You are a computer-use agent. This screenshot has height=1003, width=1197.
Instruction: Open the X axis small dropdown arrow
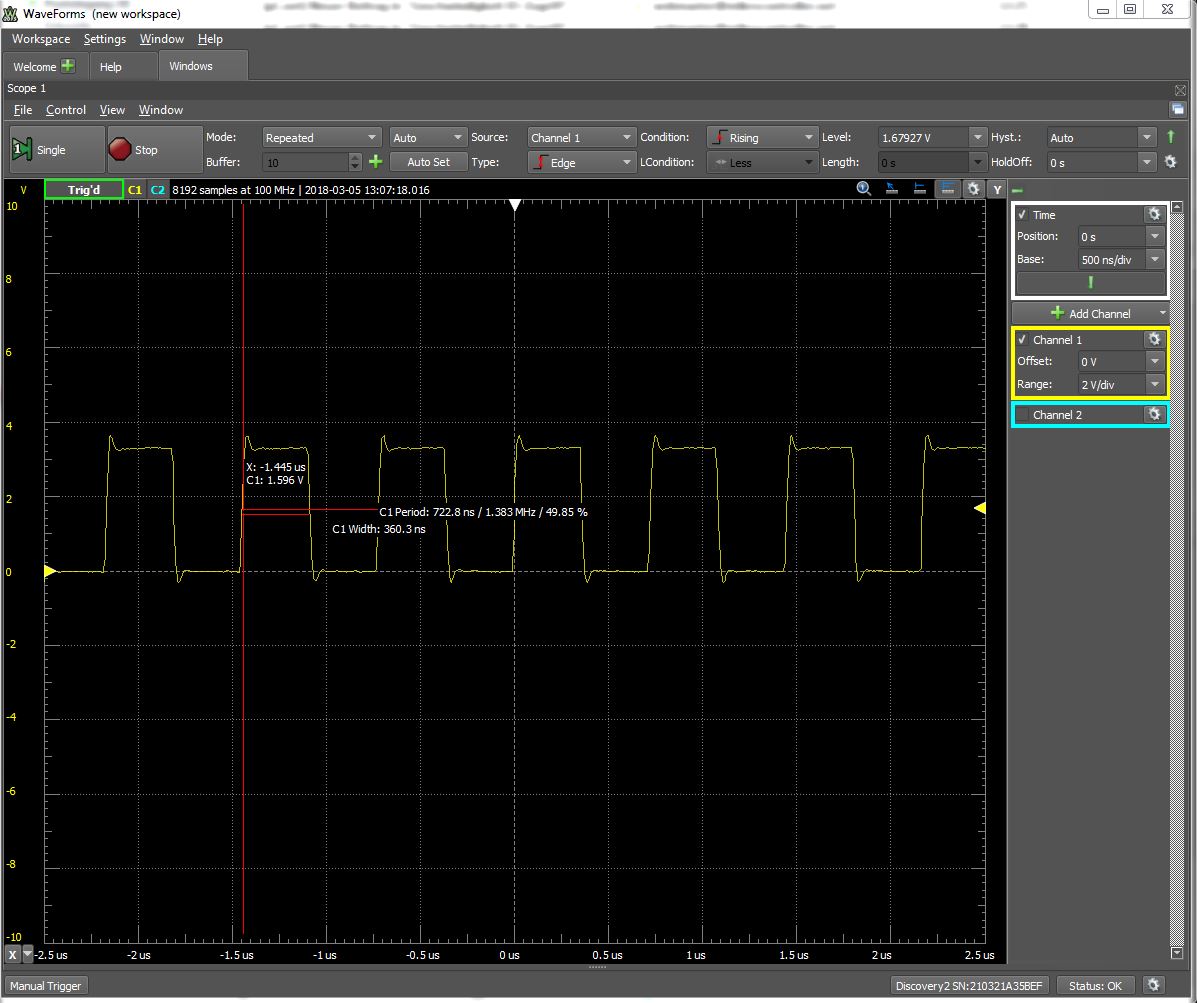click(28, 954)
